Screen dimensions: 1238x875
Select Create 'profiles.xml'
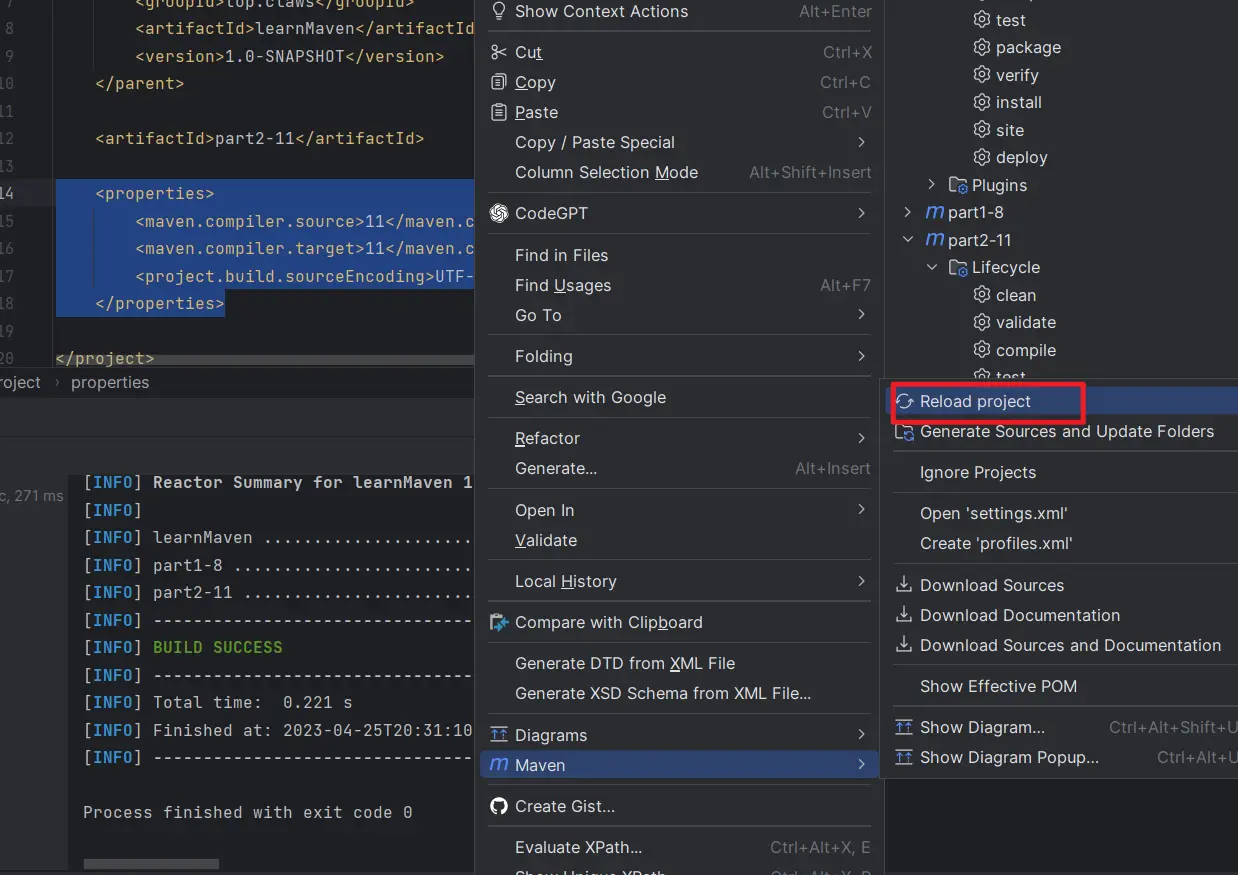[1062, 543]
